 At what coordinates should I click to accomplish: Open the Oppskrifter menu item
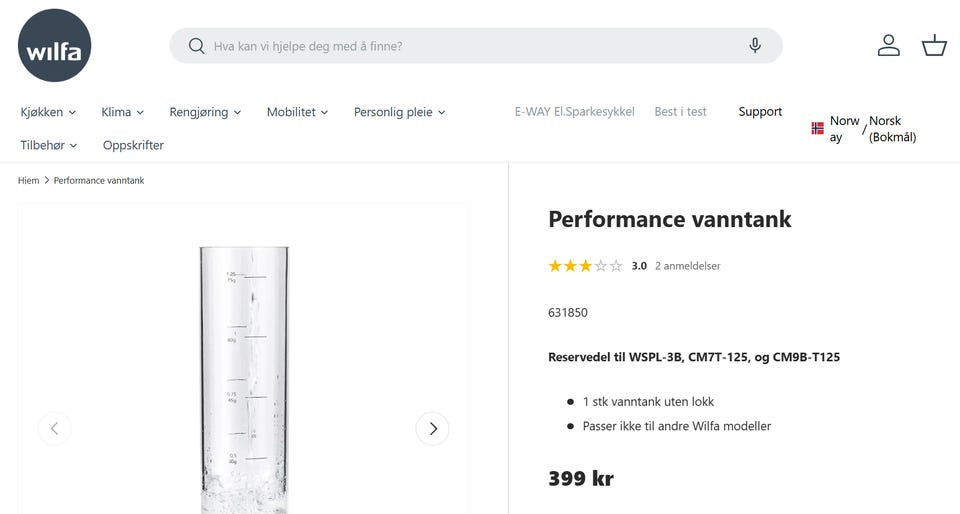point(133,145)
